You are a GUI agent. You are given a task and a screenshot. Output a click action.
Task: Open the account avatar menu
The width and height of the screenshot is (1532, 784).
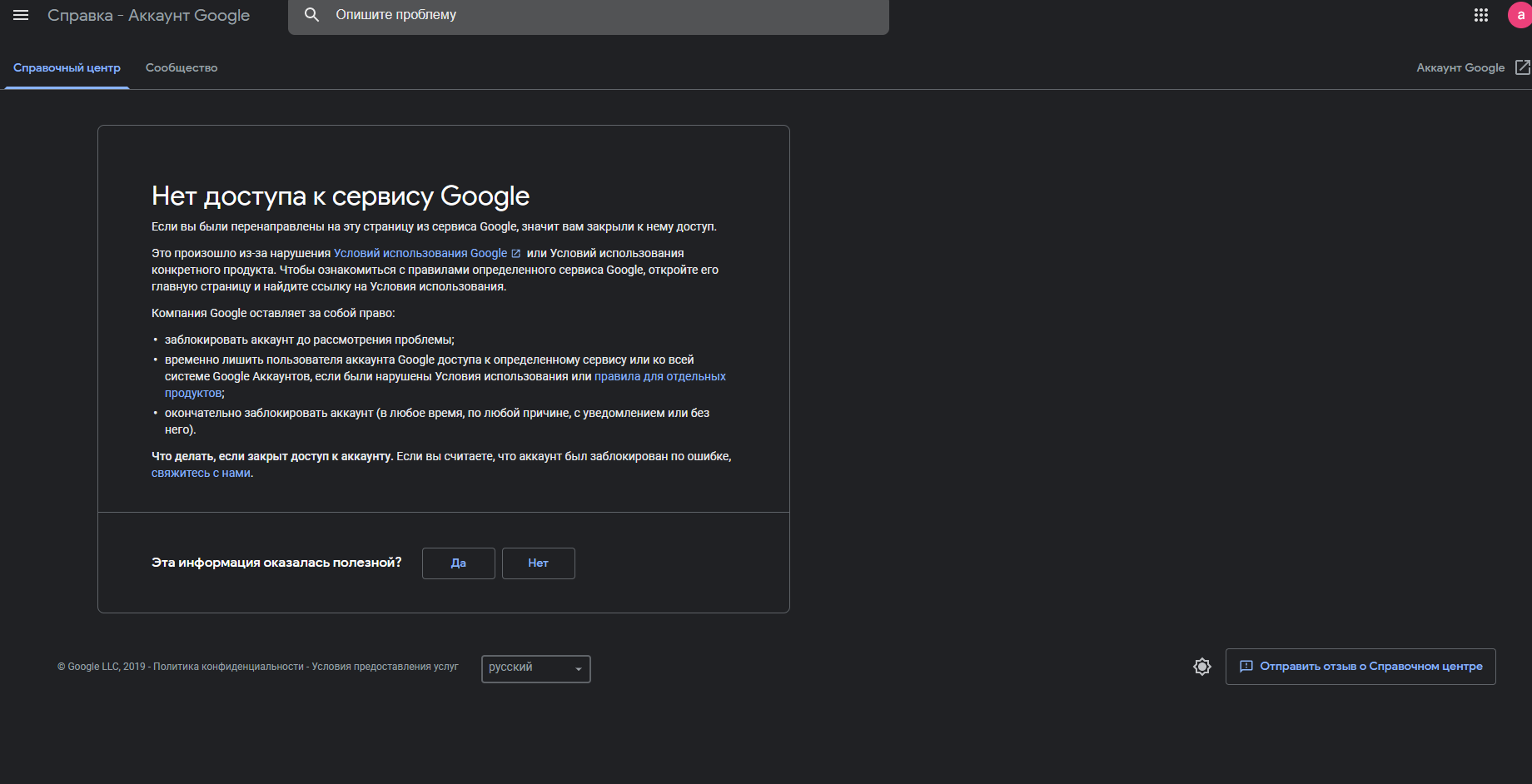(1520, 15)
